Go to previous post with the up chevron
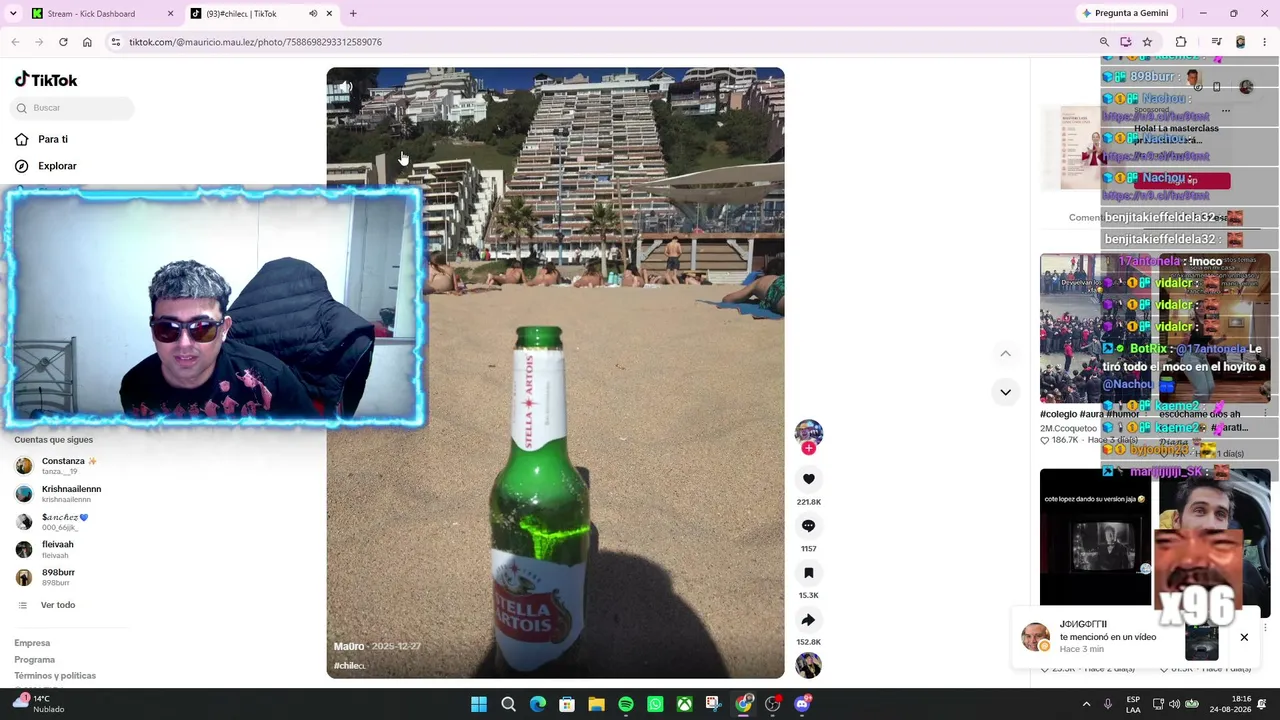 1005,353
